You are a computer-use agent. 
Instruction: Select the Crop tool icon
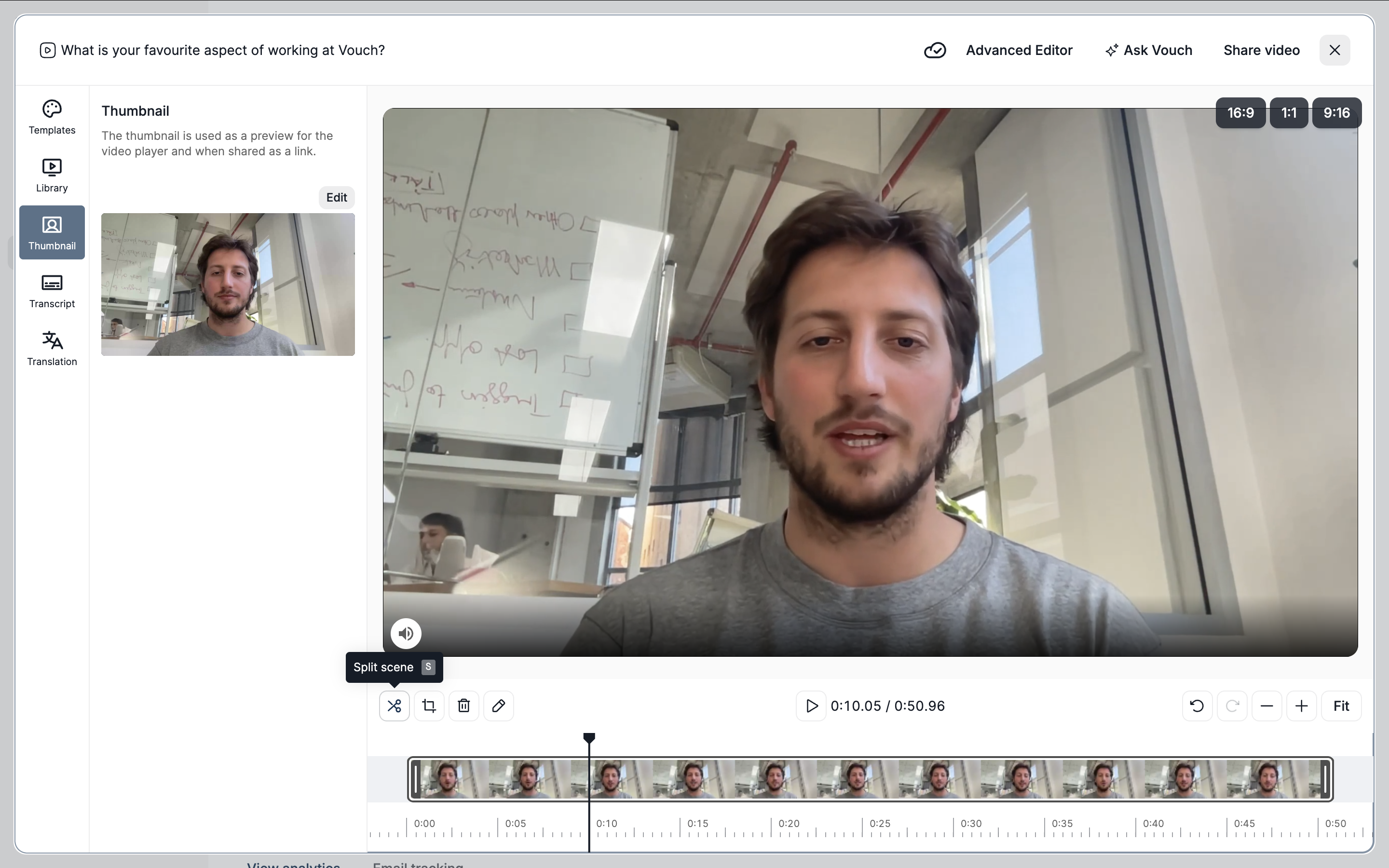429,705
